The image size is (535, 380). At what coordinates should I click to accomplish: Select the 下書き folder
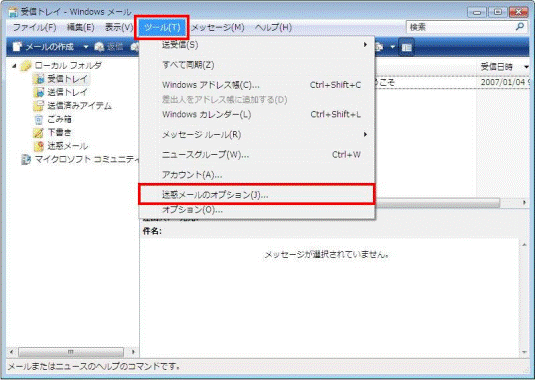(x=59, y=132)
